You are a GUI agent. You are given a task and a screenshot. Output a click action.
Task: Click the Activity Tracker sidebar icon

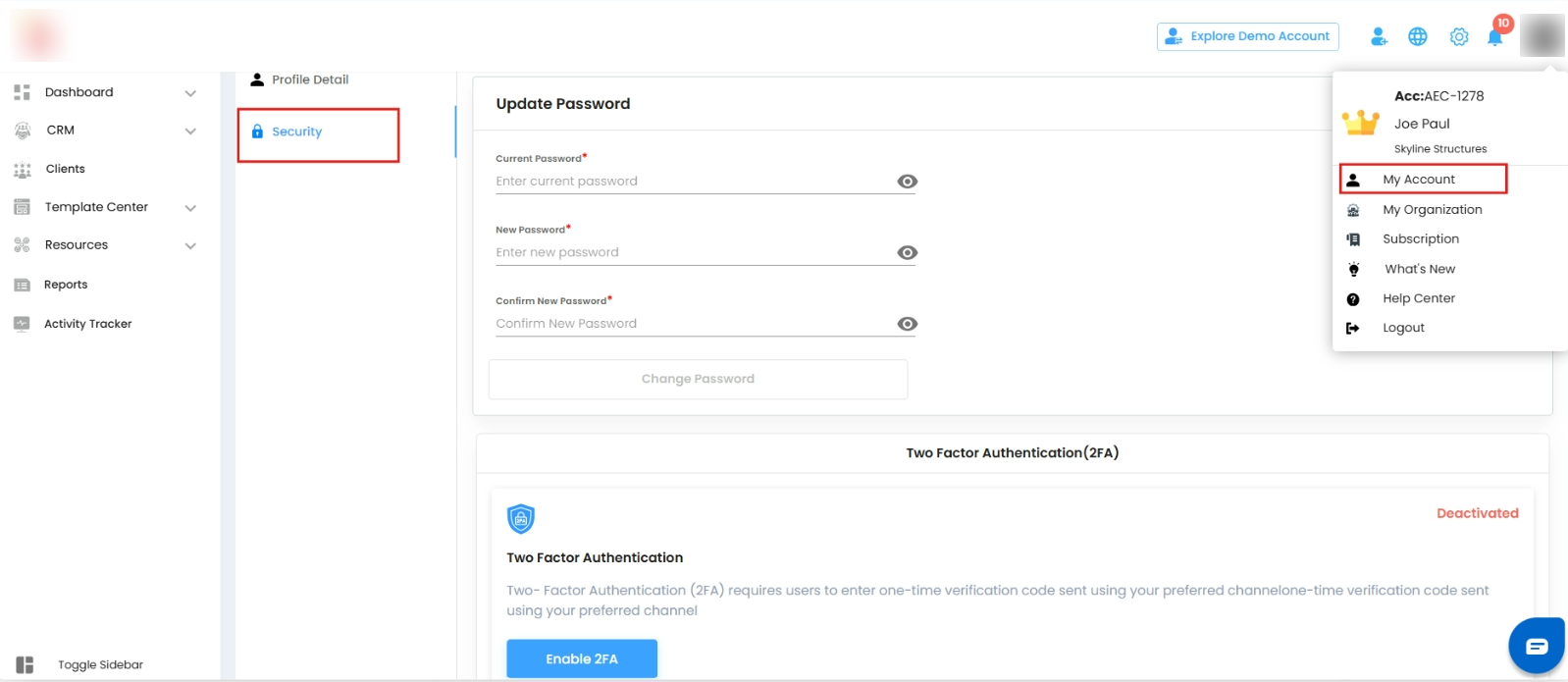click(22, 324)
